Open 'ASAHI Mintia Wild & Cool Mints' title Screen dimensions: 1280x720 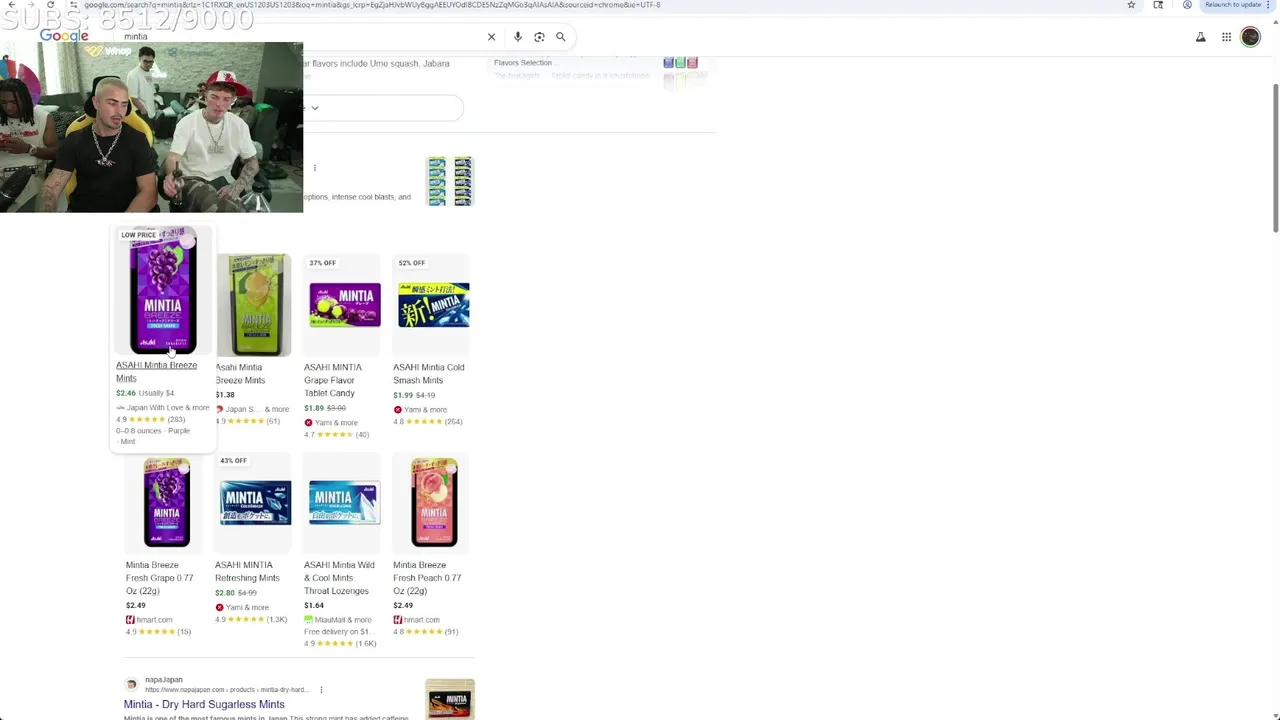click(339, 578)
